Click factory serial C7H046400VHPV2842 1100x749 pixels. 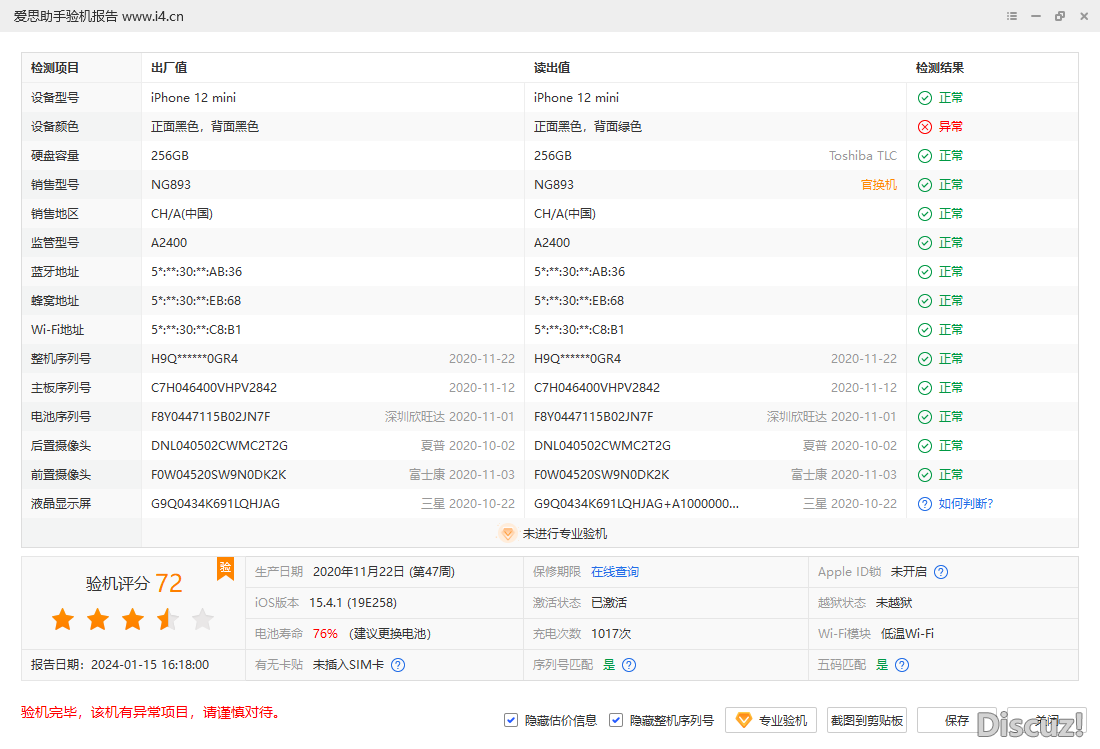[214, 388]
